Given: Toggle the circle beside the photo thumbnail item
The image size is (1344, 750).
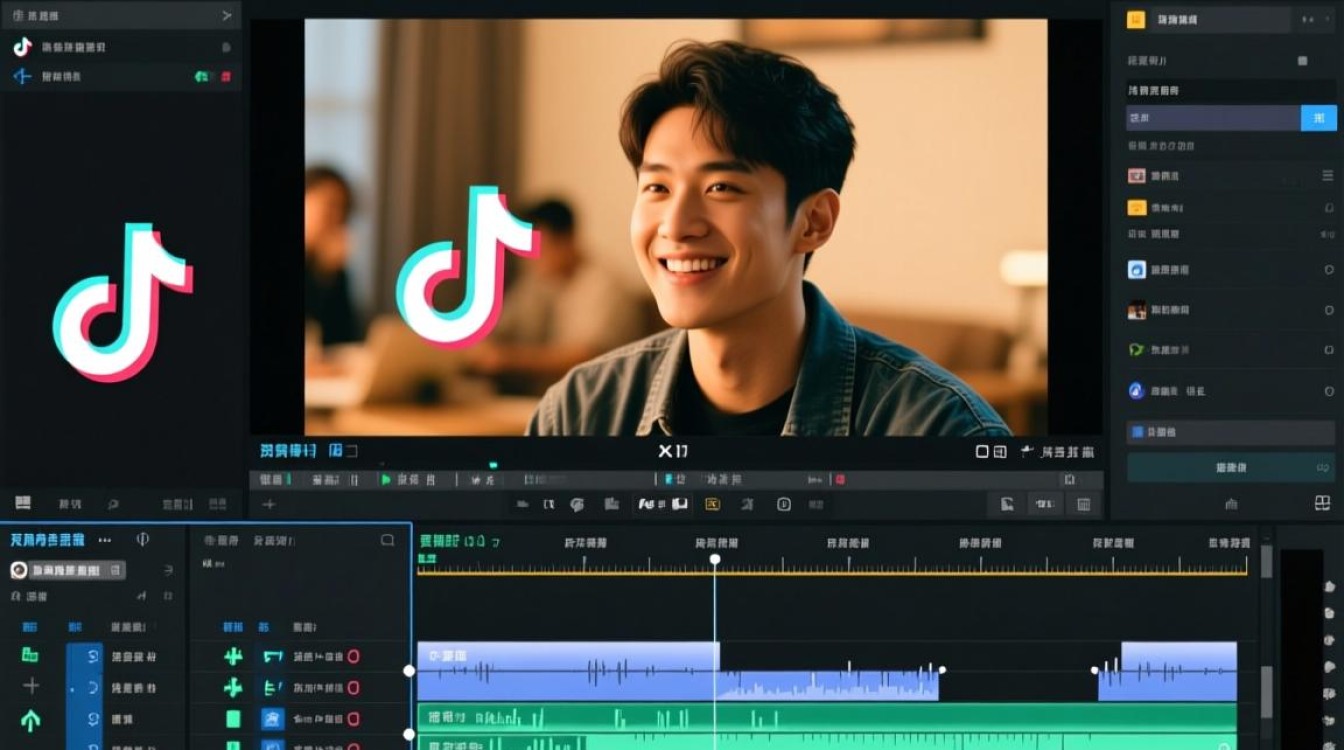Looking at the screenshot, I should click(1329, 310).
